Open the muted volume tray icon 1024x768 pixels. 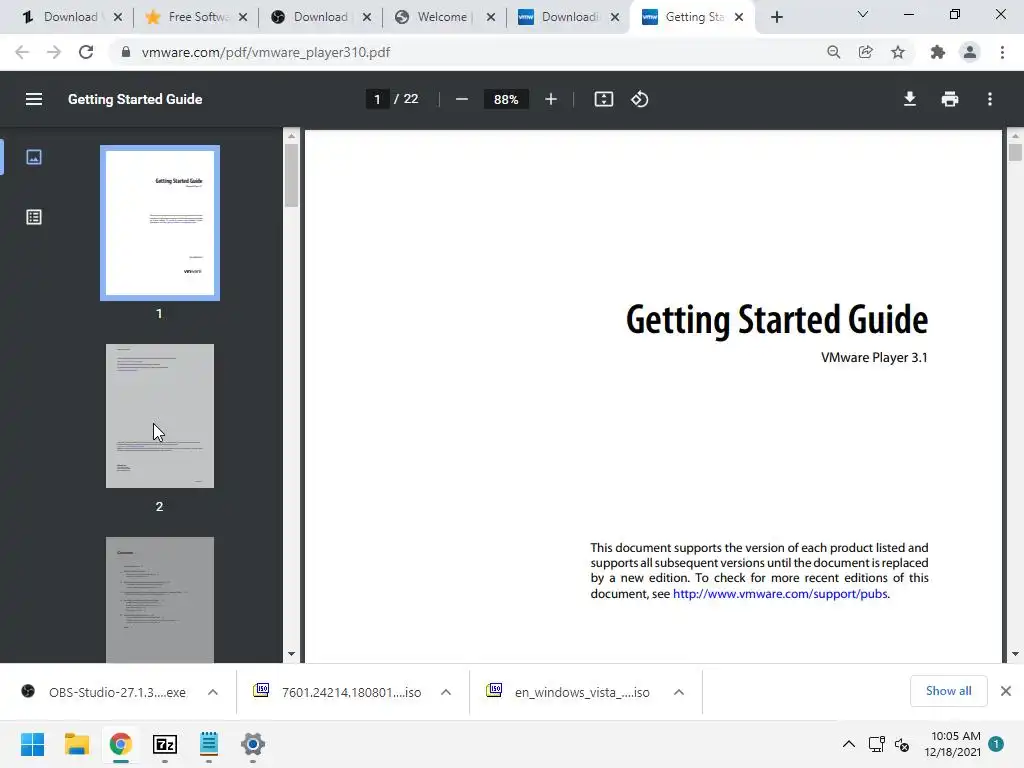tap(902, 744)
